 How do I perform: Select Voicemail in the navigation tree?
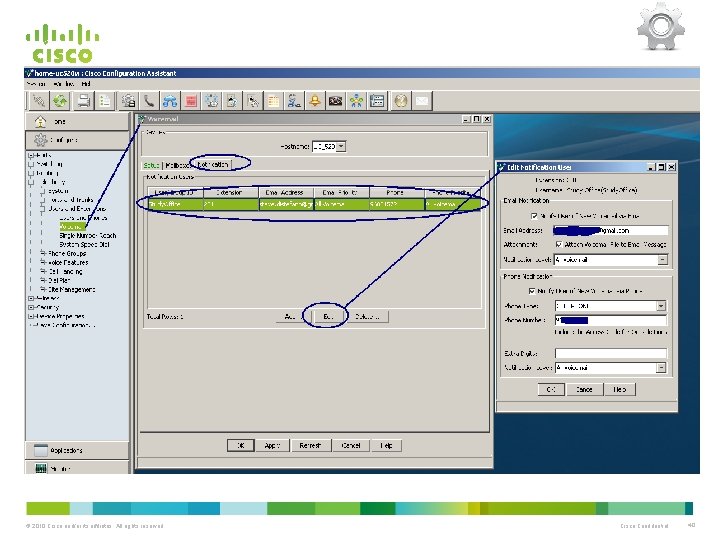(72, 226)
